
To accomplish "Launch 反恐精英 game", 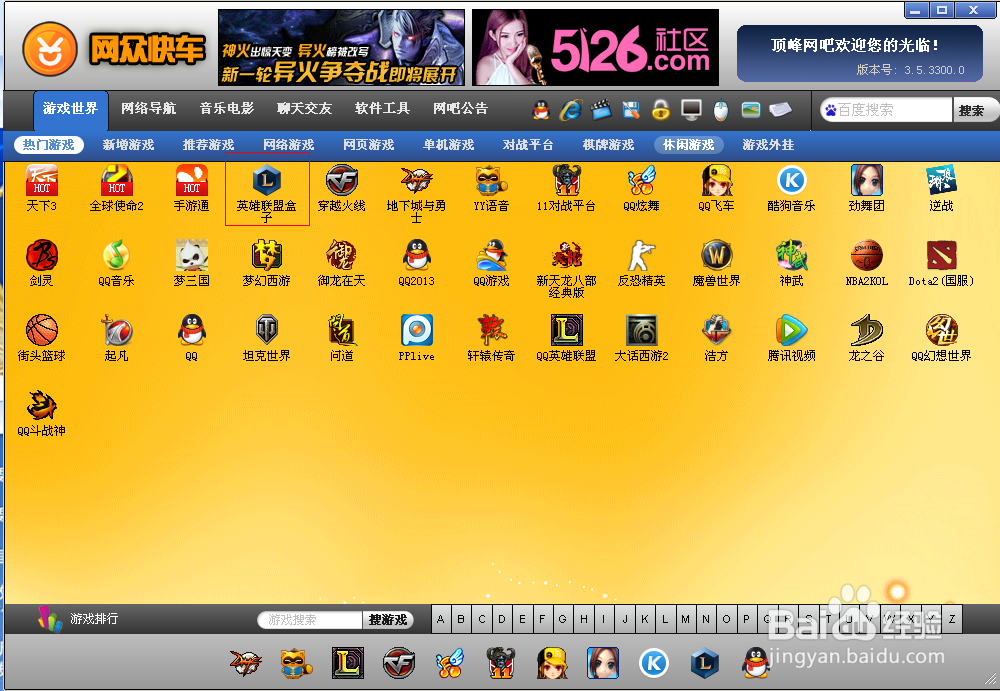I will [x=641, y=262].
